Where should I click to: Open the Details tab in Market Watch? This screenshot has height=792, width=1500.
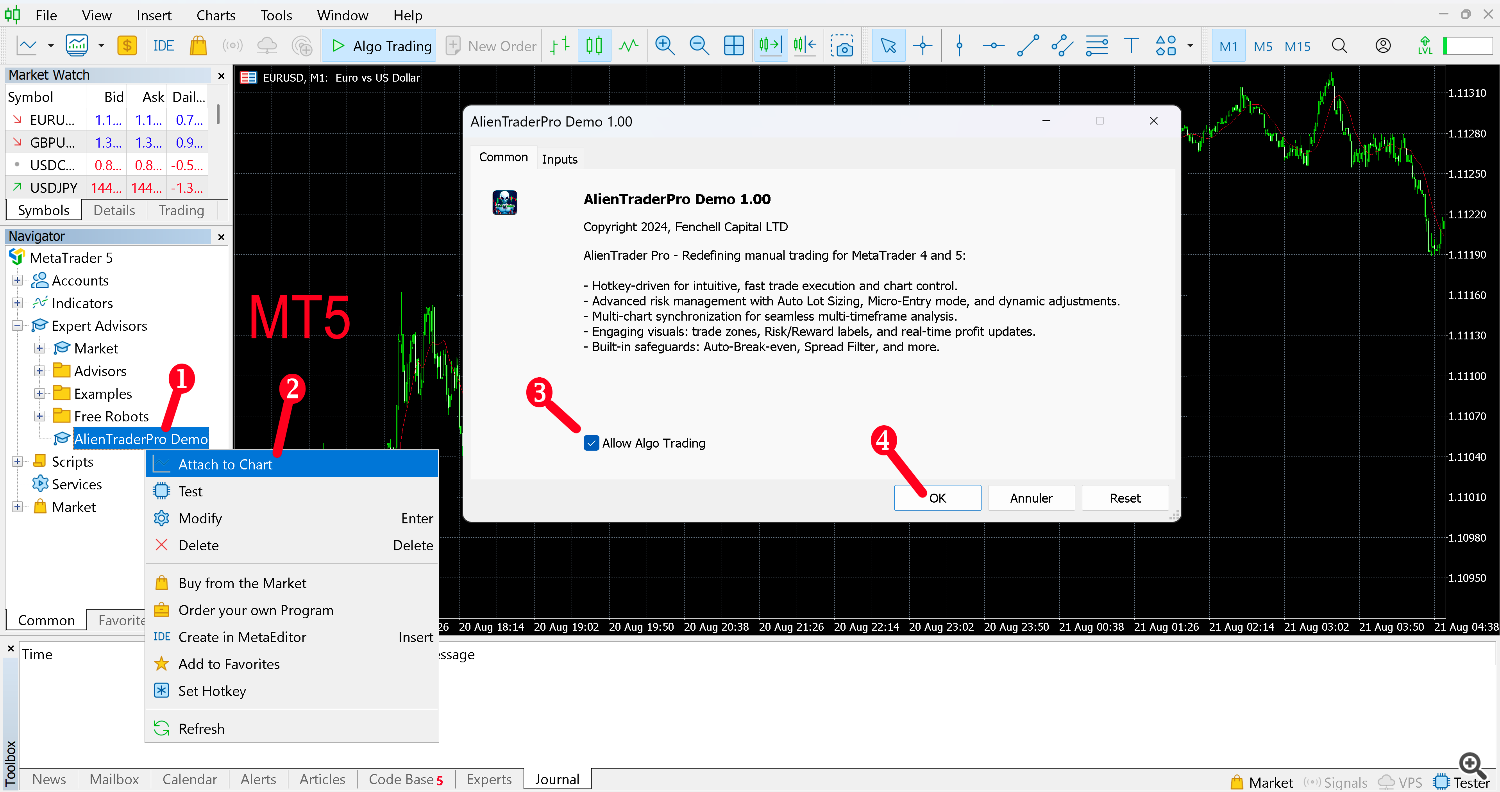point(114,210)
